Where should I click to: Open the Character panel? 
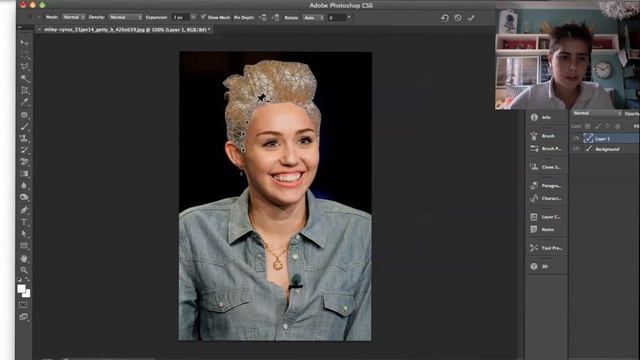[546, 198]
